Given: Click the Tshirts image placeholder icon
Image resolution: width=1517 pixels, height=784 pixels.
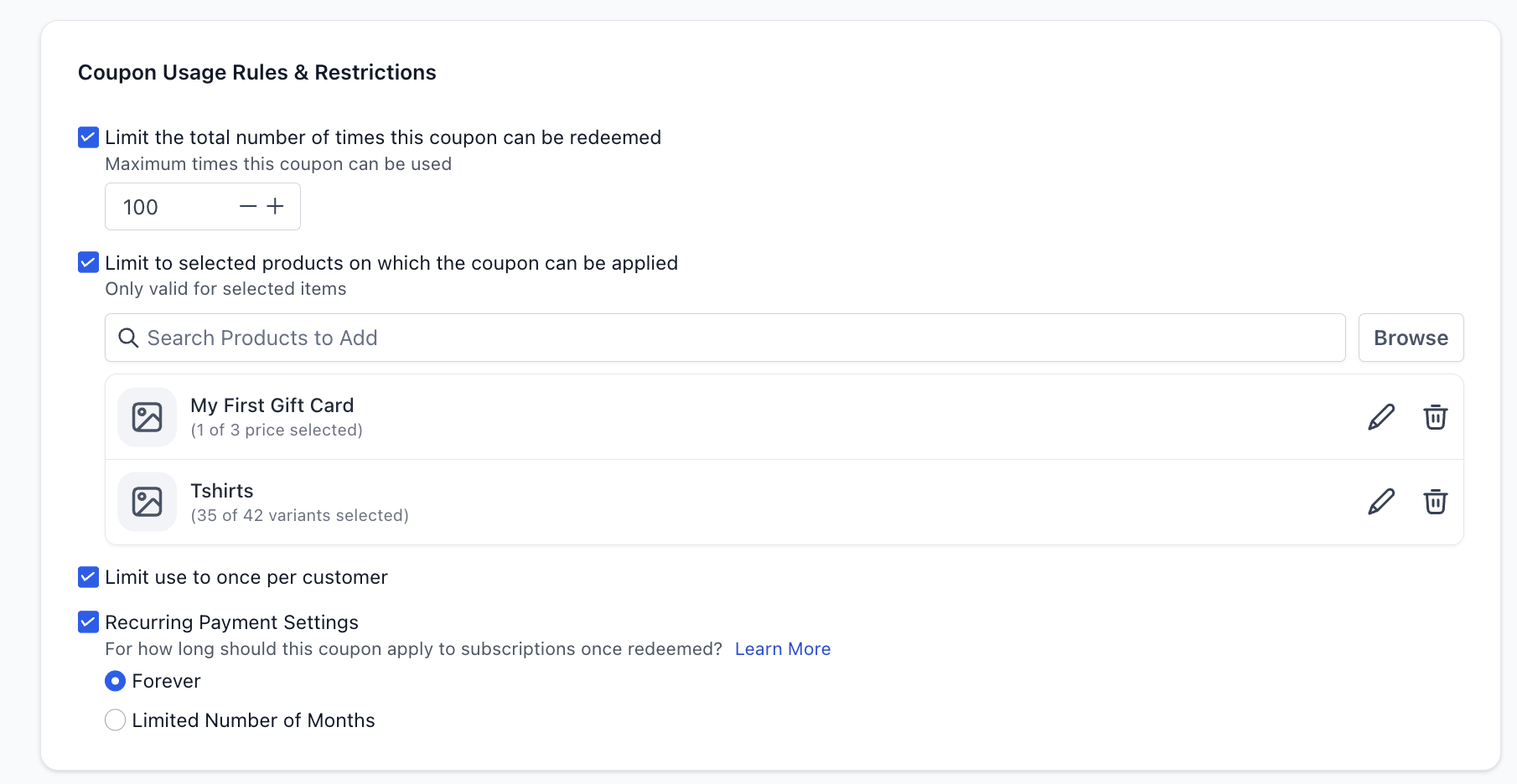Looking at the screenshot, I should [x=148, y=502].
